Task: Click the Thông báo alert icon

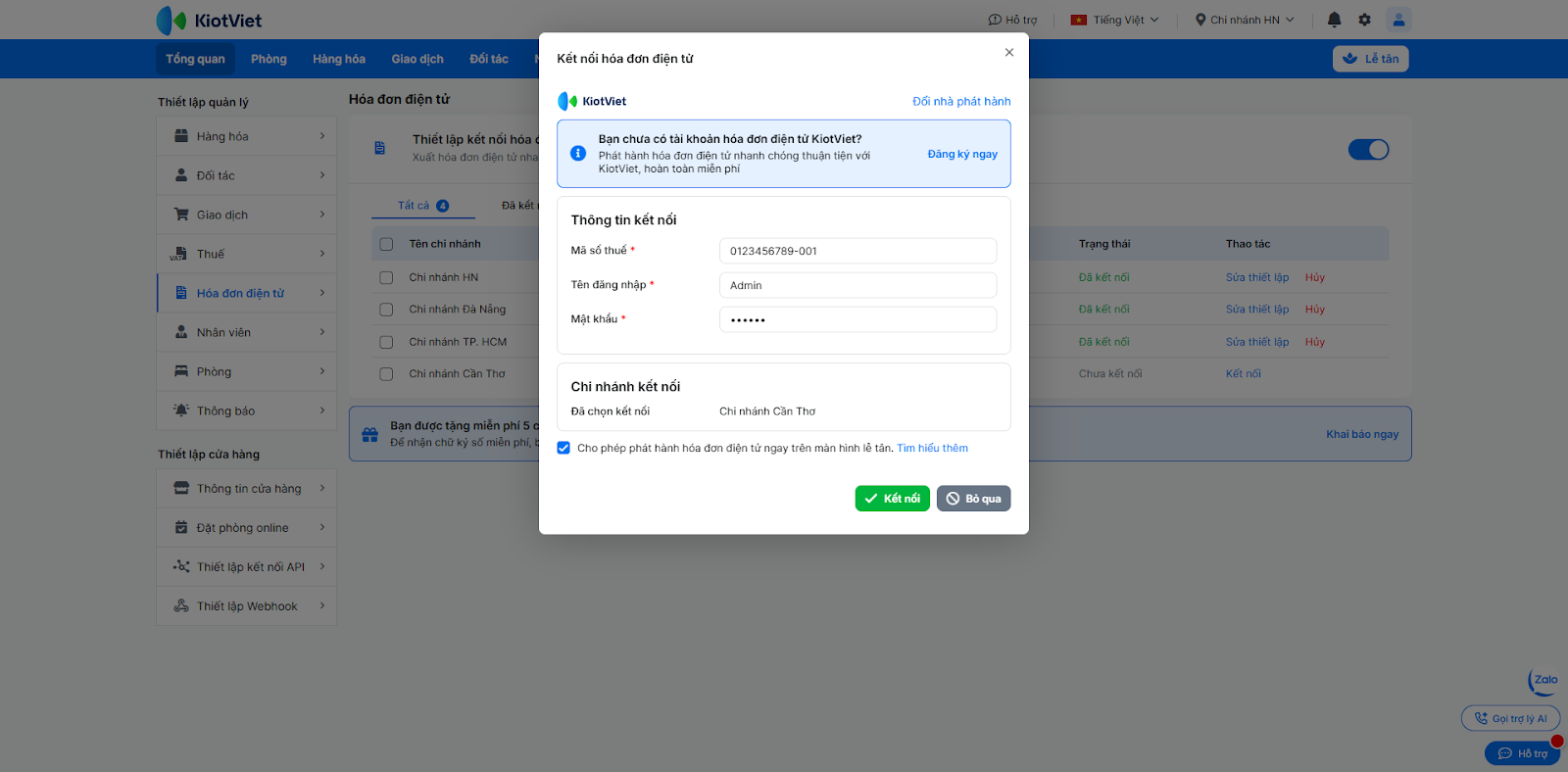Action: click(x=181, y=410)
